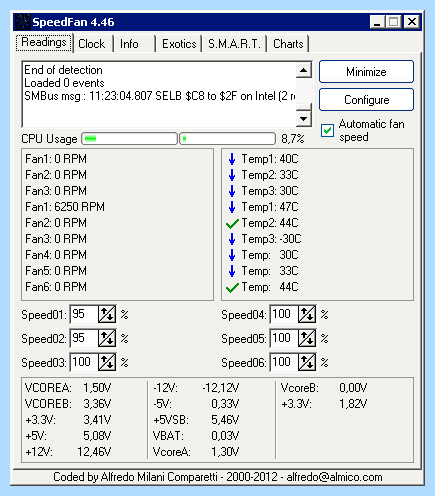Click the Speed04 value field
435x496 pixels.
(284, 314)
